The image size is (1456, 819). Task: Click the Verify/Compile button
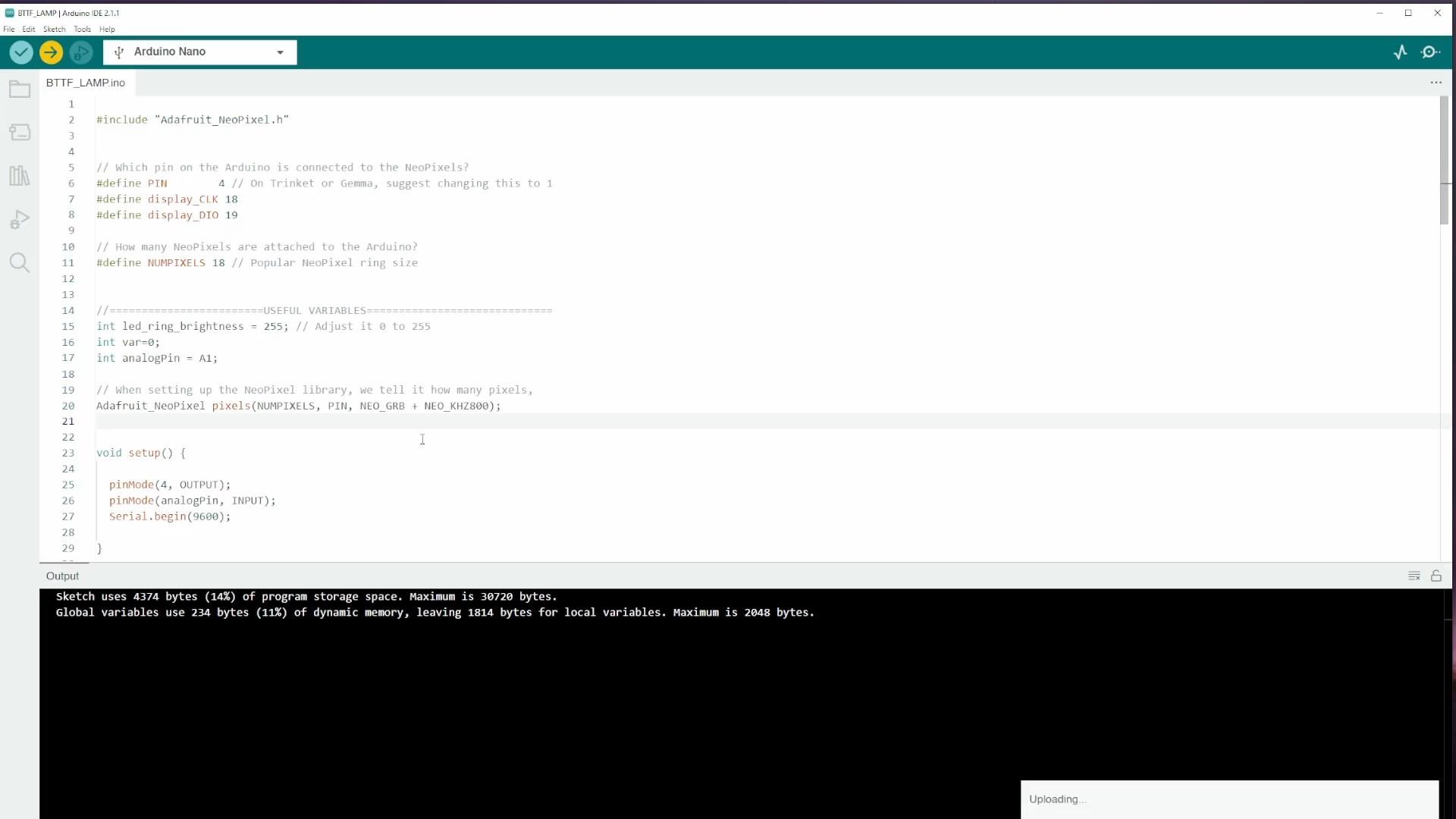click(20, 51)
